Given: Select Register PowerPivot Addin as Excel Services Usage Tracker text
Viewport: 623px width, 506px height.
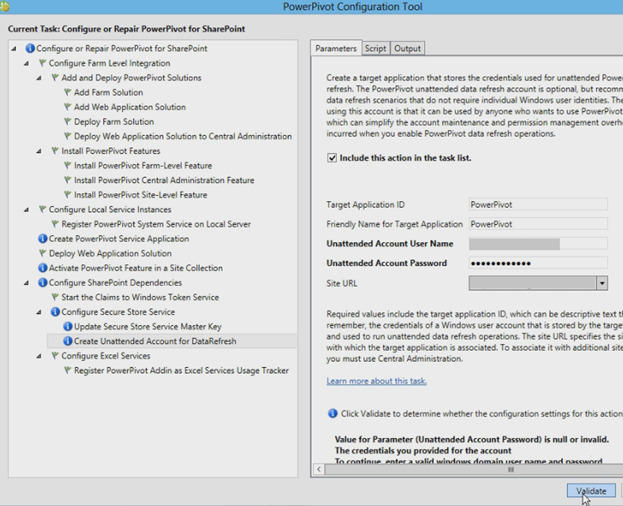Looking at the screenshot, I should pyautogui.click(x=182, y=371).
